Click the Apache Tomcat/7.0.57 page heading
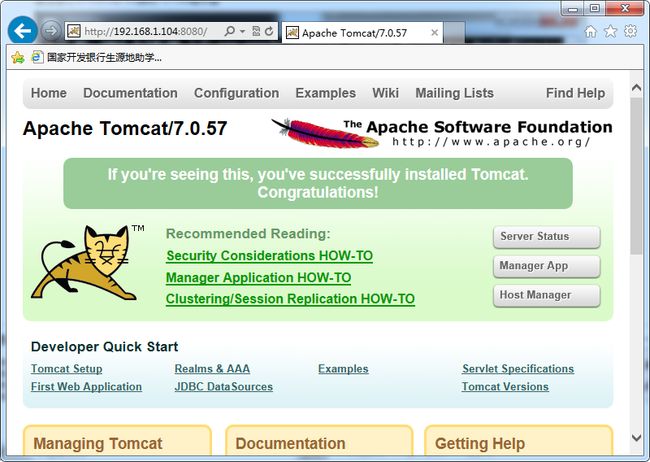Screen dimensions: 650x462 tap(125, 128)
